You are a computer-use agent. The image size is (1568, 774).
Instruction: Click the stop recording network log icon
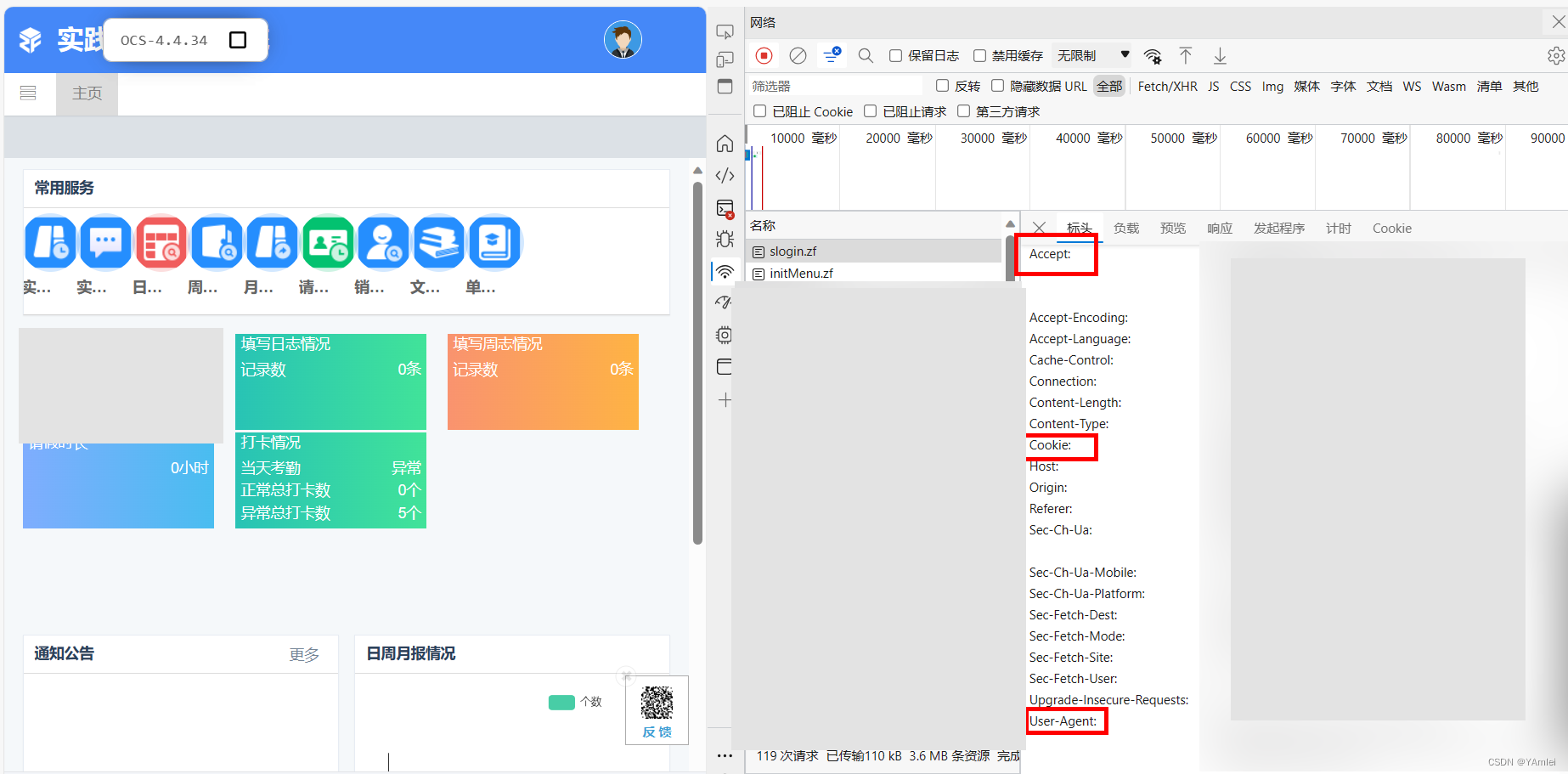point(764,55)
